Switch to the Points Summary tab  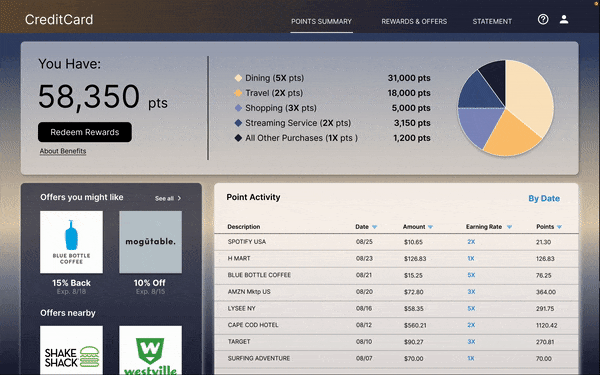321,21
